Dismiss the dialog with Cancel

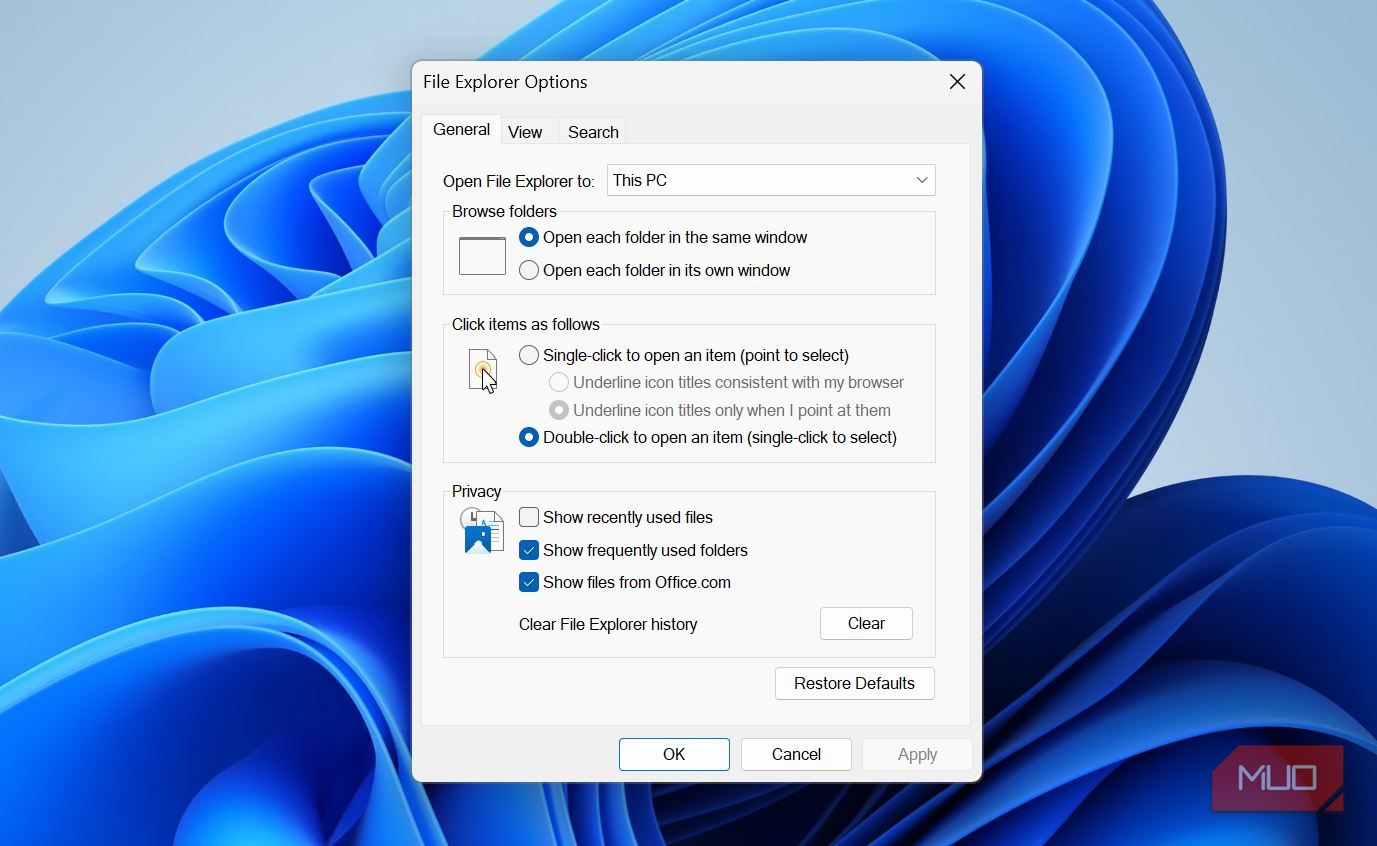(796, 754)
